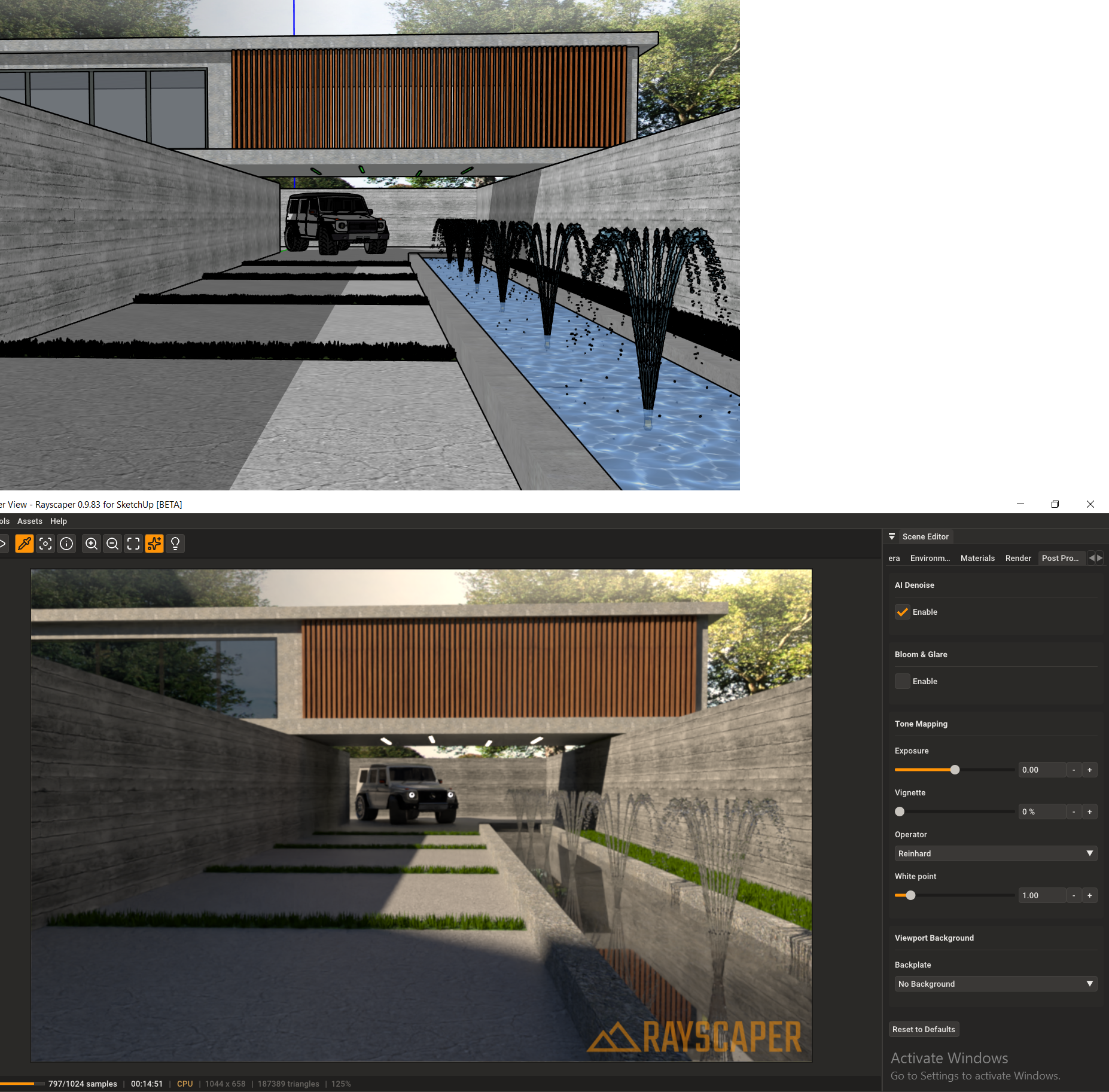Open the Assets menu
1109x1092 pixels.
coord(30,521)
